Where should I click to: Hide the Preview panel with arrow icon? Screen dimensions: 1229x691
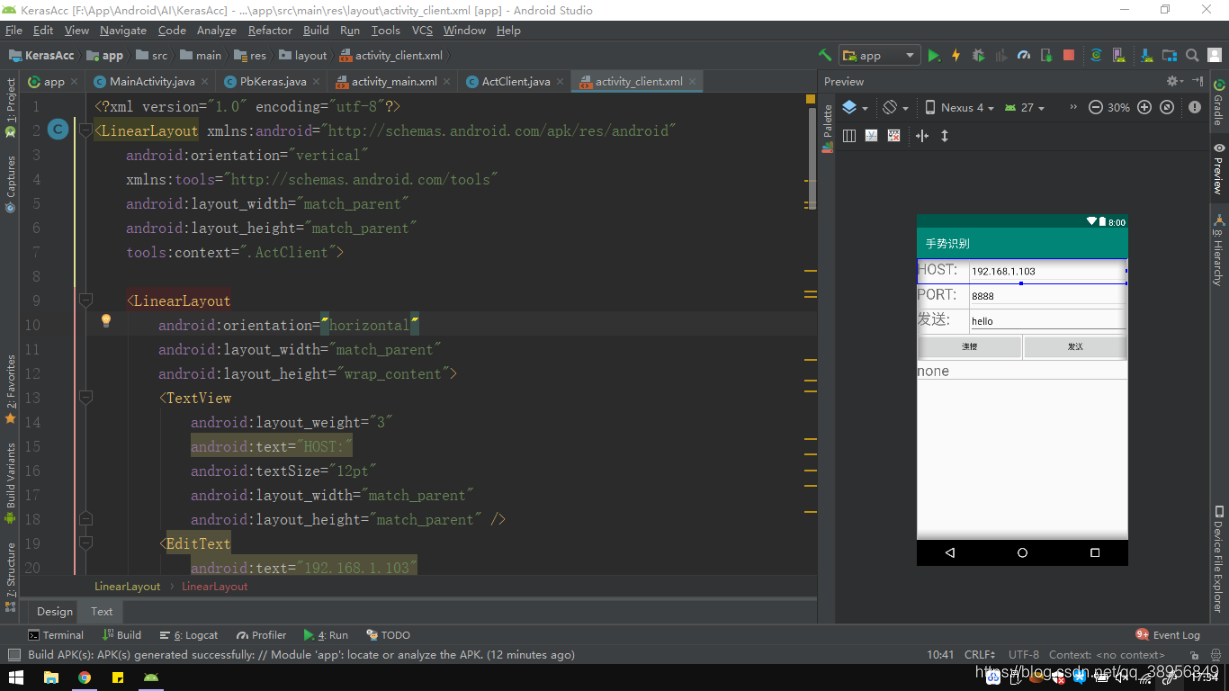(1198, 81)
